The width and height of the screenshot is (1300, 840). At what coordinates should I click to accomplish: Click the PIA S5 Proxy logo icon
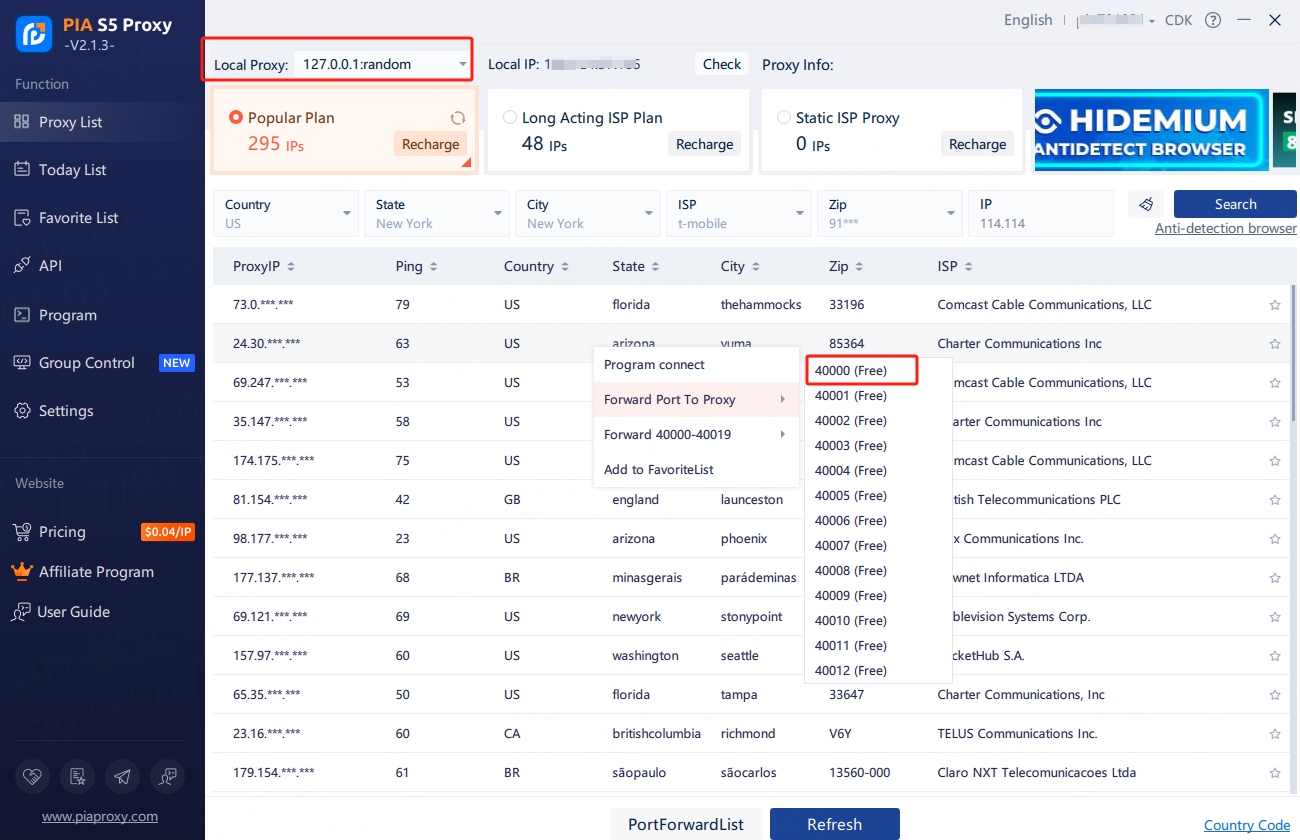pos(34,34)
